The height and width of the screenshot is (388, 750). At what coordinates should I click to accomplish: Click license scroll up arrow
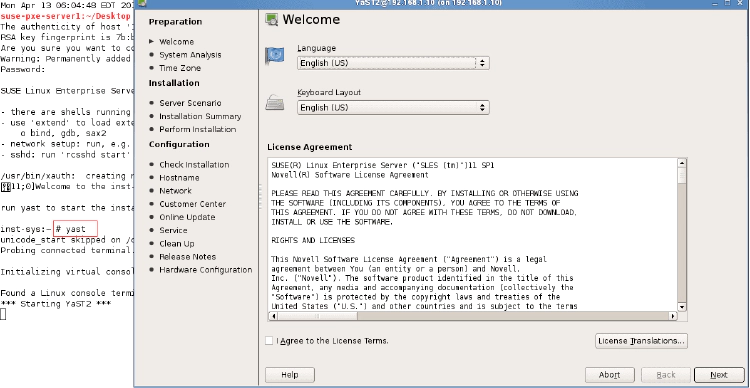pos(682,163)
